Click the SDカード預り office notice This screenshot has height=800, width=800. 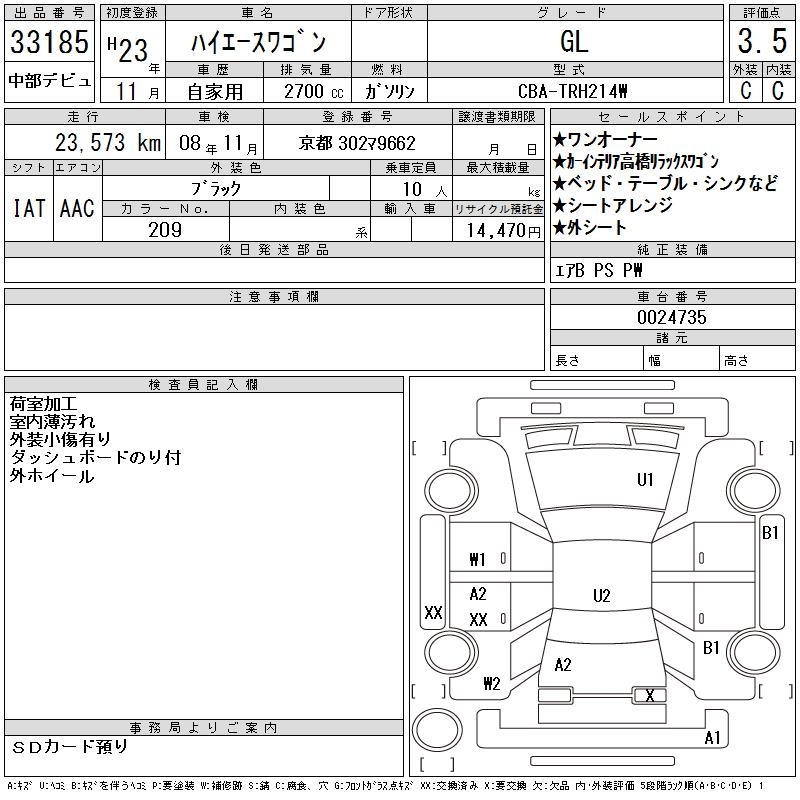(69, 747)
